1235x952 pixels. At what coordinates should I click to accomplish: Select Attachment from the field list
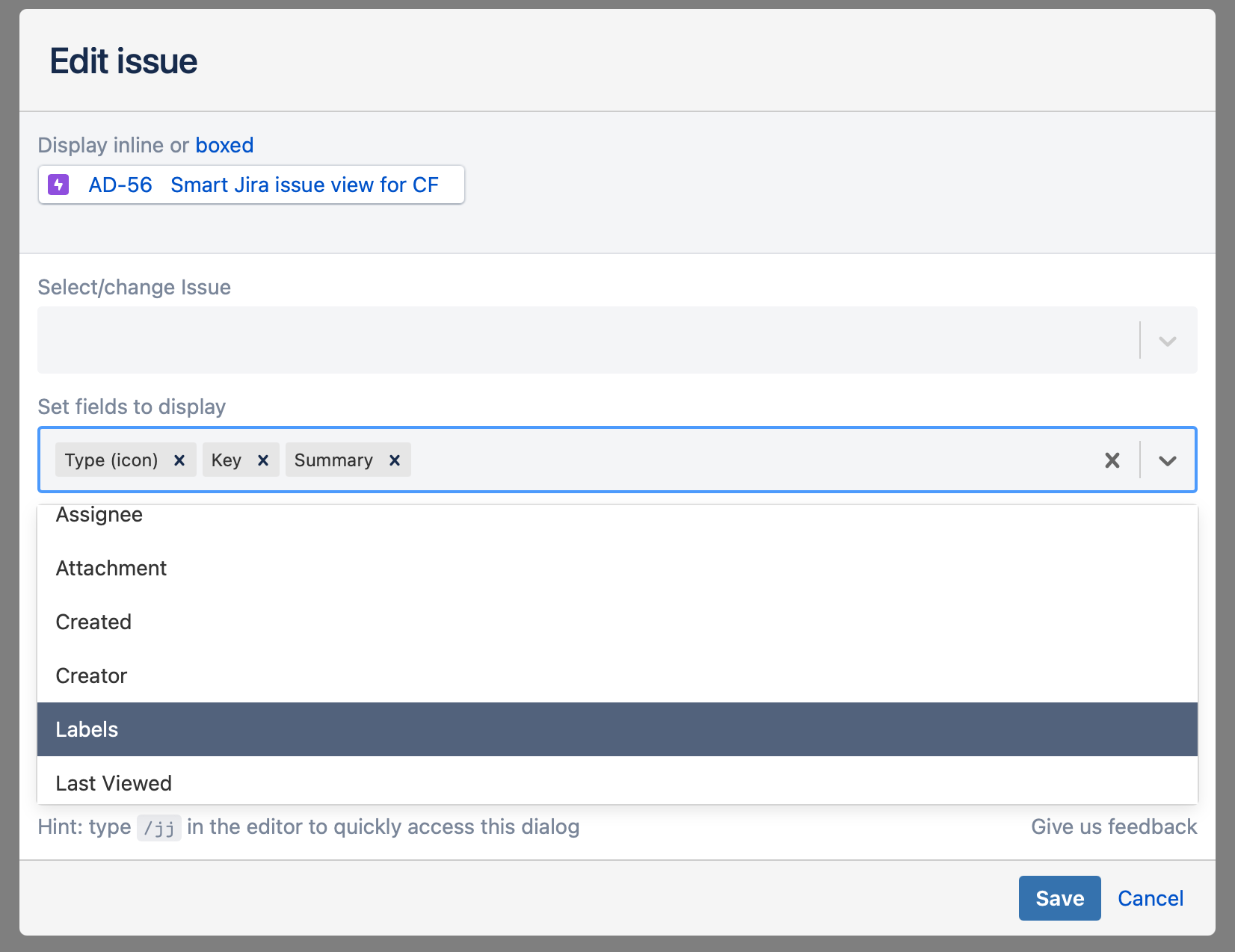(x=111, y=569)
